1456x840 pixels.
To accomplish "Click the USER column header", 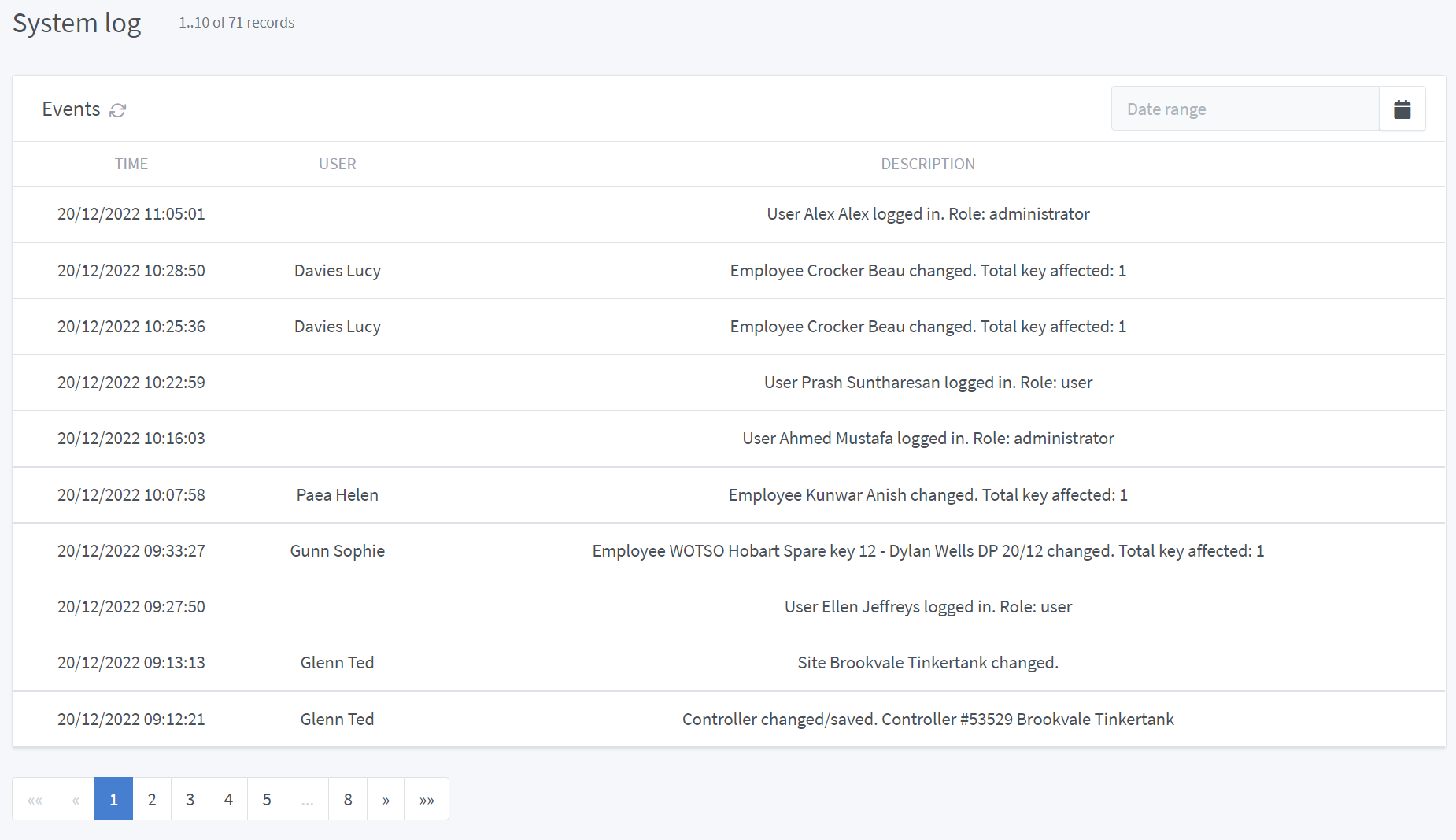I will [x=337, y=164].
